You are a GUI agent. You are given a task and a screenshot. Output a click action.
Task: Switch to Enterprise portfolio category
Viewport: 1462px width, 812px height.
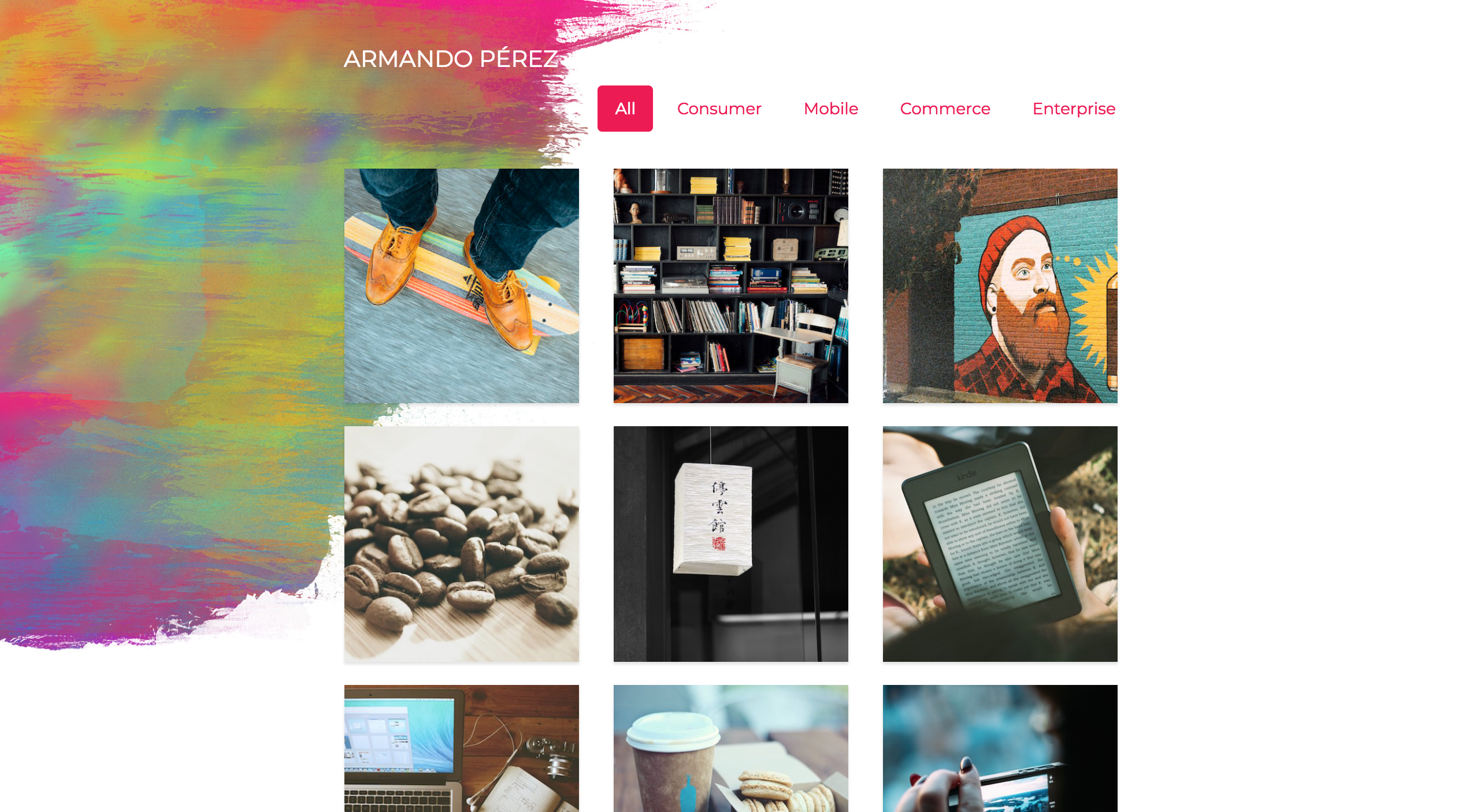(1075, 108)
